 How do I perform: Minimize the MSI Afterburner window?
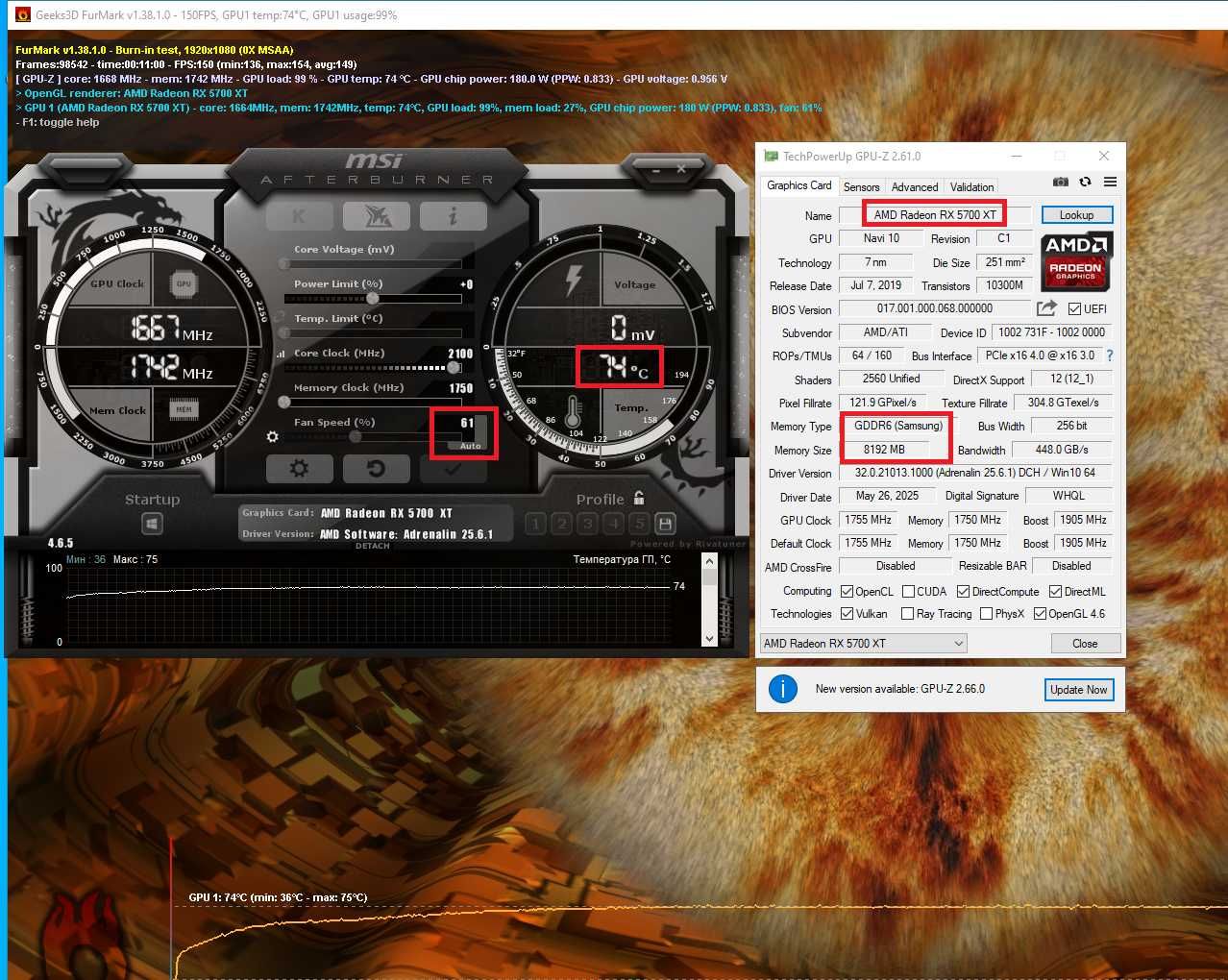[656, 171]
